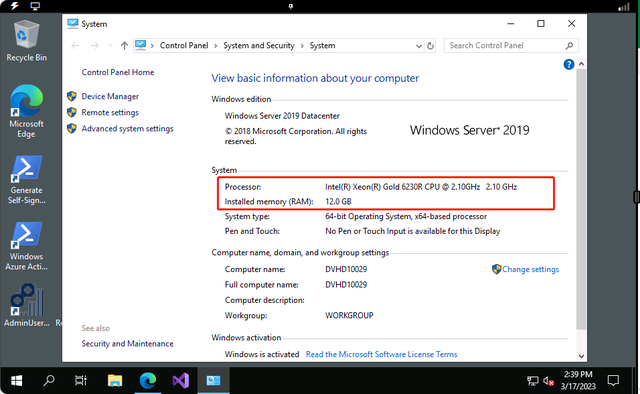This screenshot has height=394, width=640.
Task: Open Visual Studio from taskbar
Action: pyautogui.click(x=180, y=381)
